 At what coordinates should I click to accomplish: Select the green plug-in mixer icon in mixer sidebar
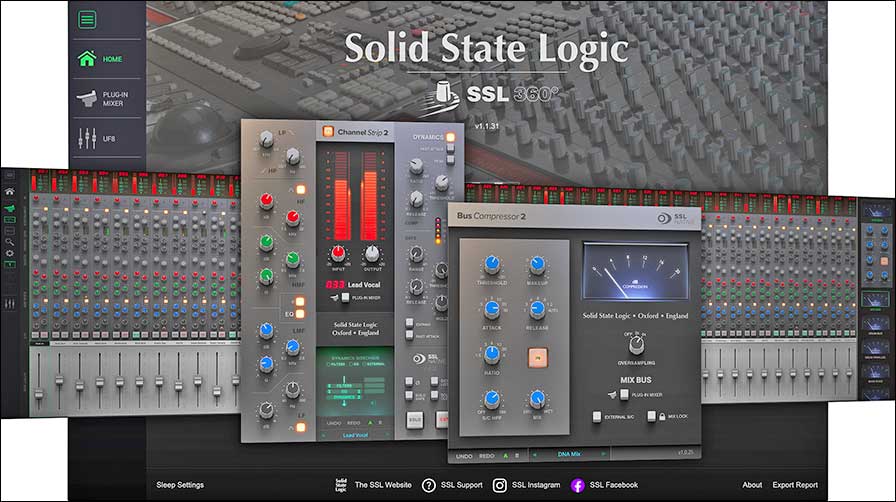click(10, 208)
